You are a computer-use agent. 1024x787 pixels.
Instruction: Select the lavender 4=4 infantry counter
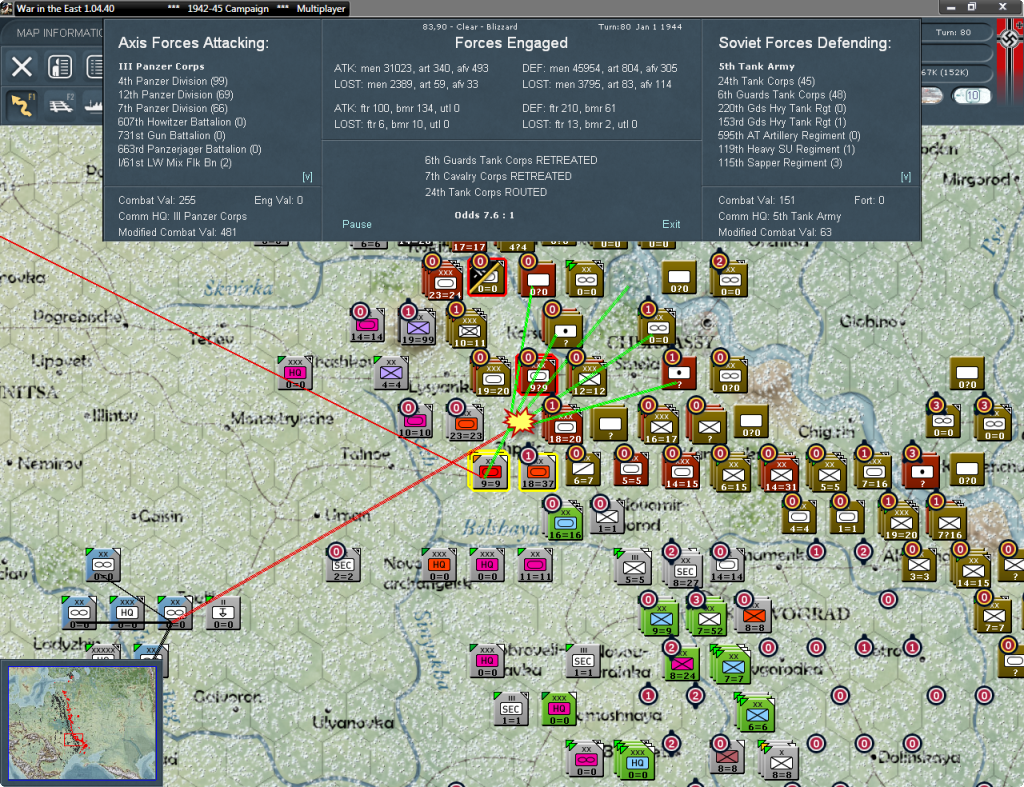pos(391,374)
